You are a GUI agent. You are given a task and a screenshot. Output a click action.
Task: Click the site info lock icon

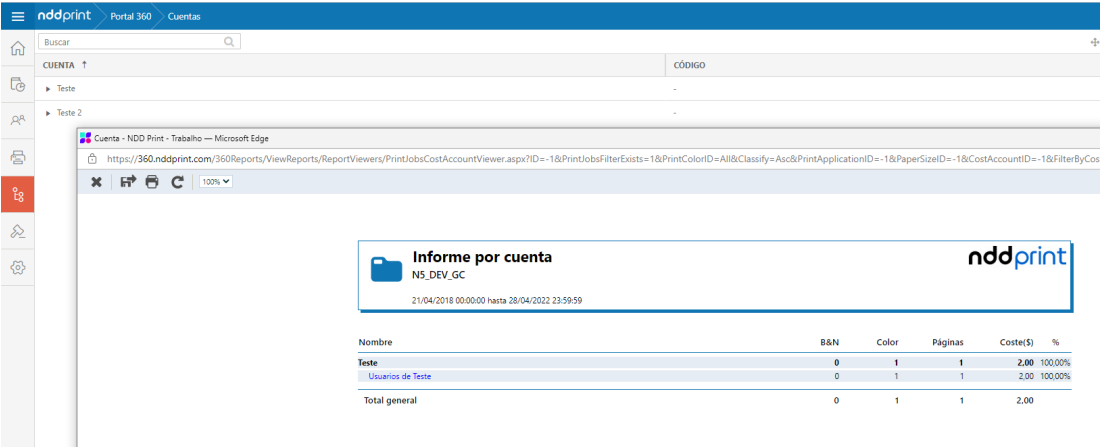click(x=92, y=158)
